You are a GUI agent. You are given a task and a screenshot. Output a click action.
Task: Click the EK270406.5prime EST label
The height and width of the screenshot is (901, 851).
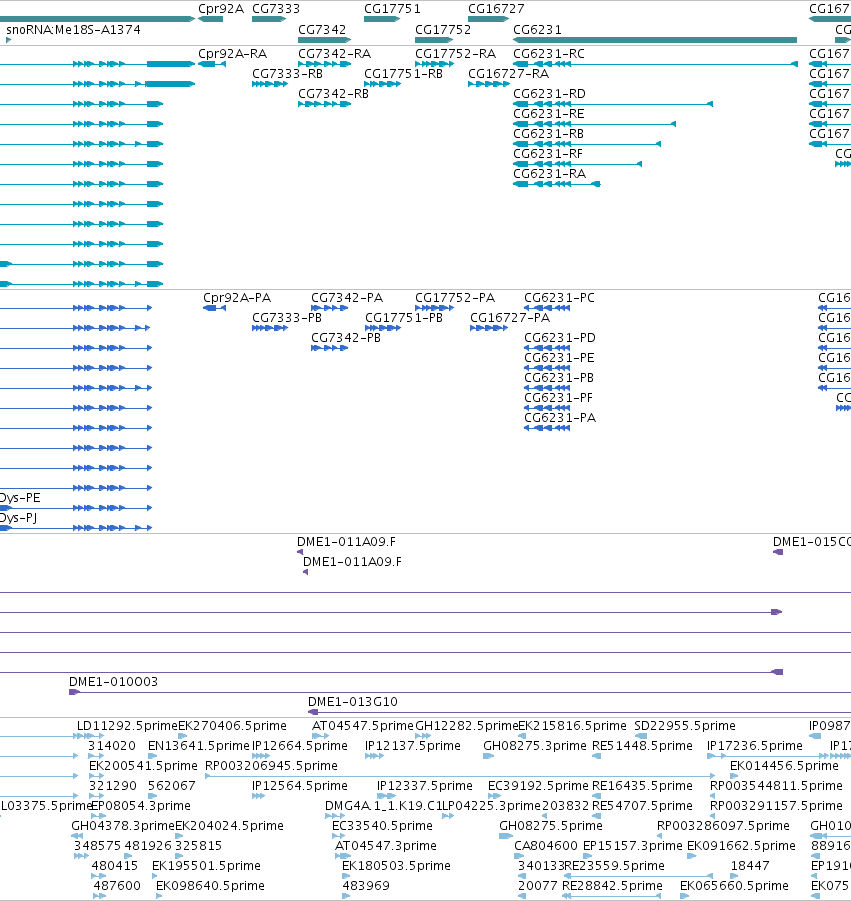pos(232,726)
